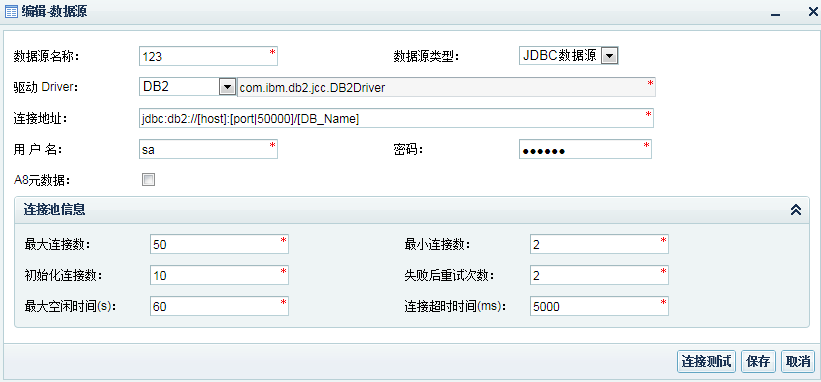Image resolution: width=821 pixels, height=382 pixels.
Task: Focus the 用户名 field containing sa
Action: (208, 149)
